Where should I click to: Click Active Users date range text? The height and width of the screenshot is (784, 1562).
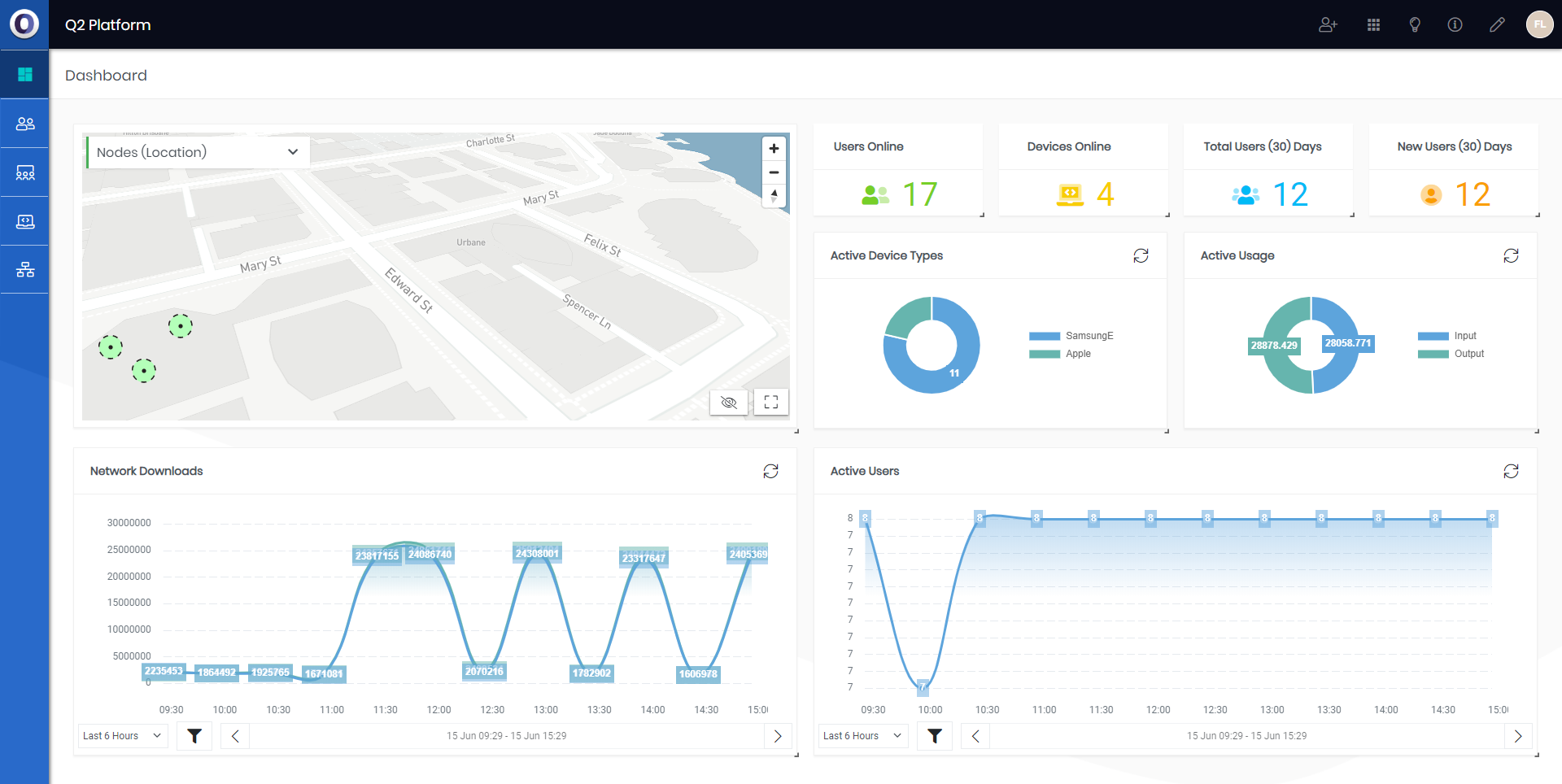click(1246, 736)
